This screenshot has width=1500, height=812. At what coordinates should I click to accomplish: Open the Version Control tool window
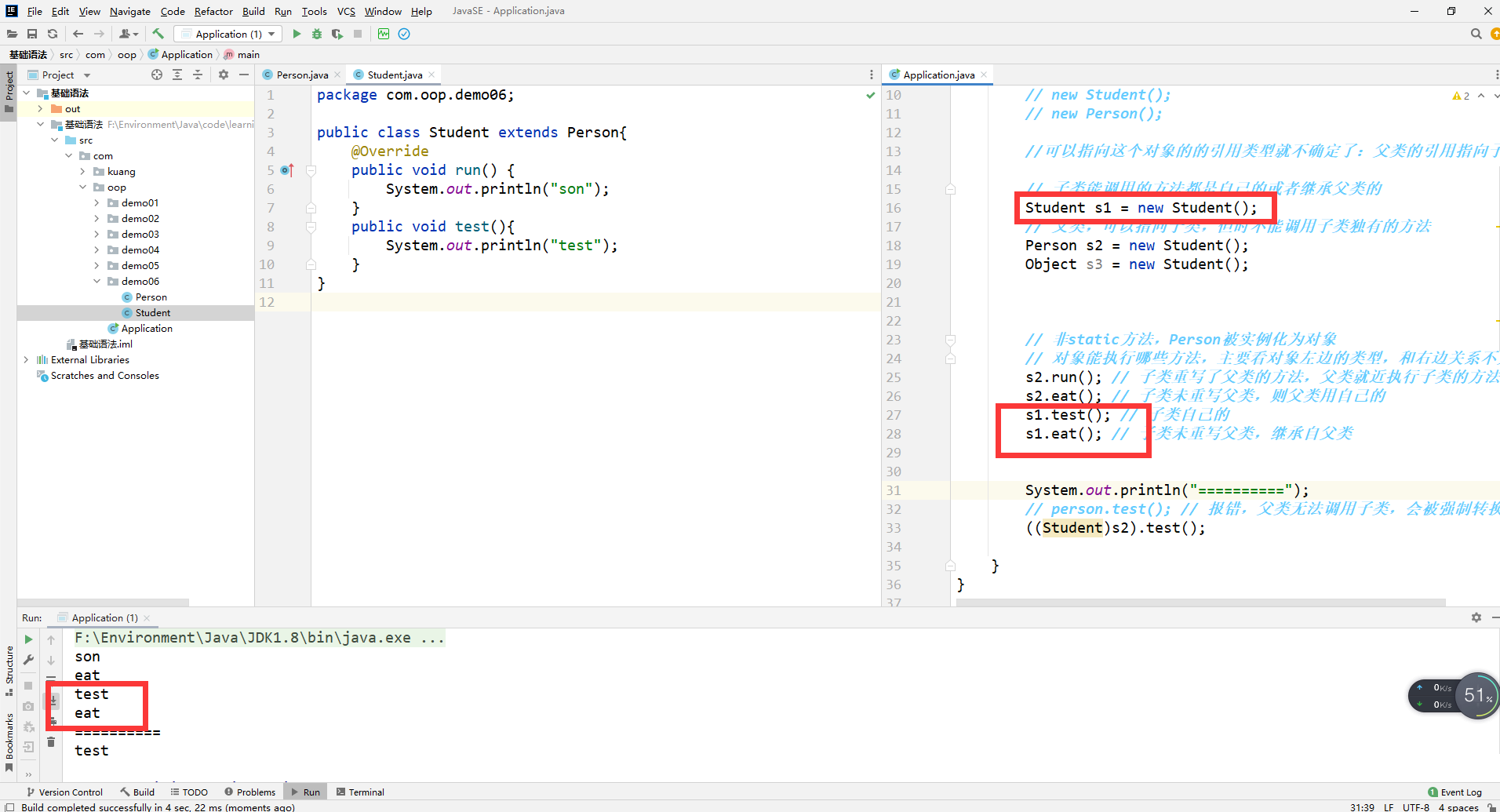pos(64,792)
